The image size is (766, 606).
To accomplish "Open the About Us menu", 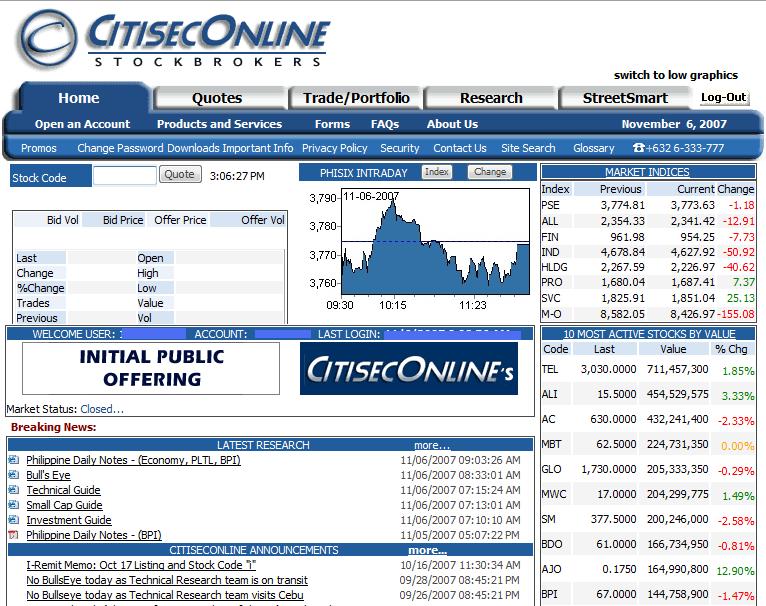I will pos(452,124).
